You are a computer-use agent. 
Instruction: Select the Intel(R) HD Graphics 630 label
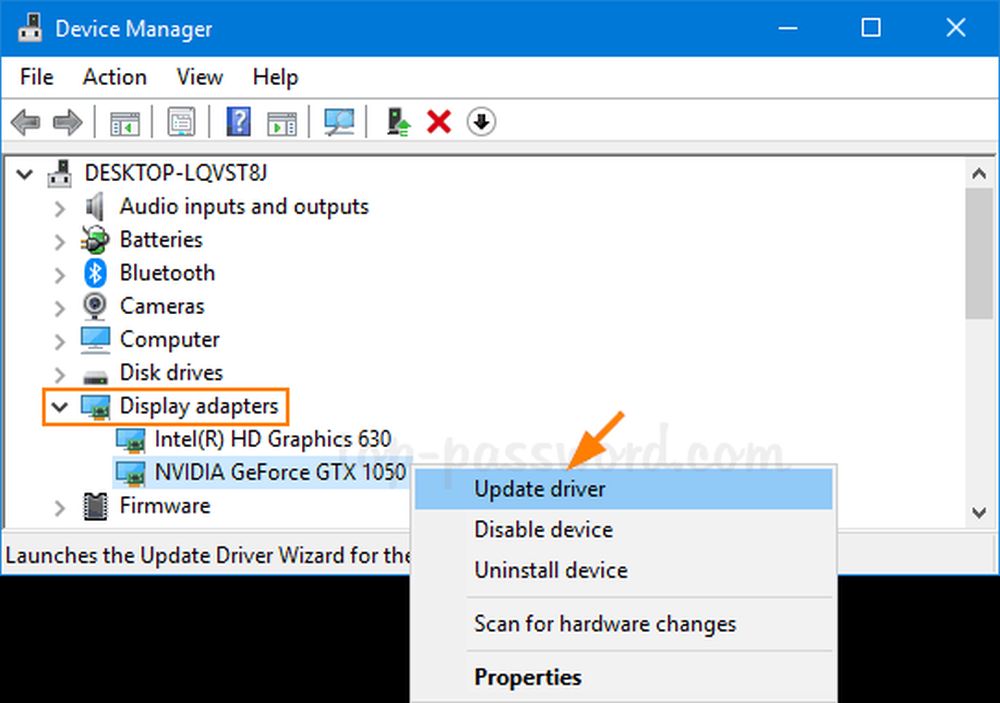pos(273,440)
